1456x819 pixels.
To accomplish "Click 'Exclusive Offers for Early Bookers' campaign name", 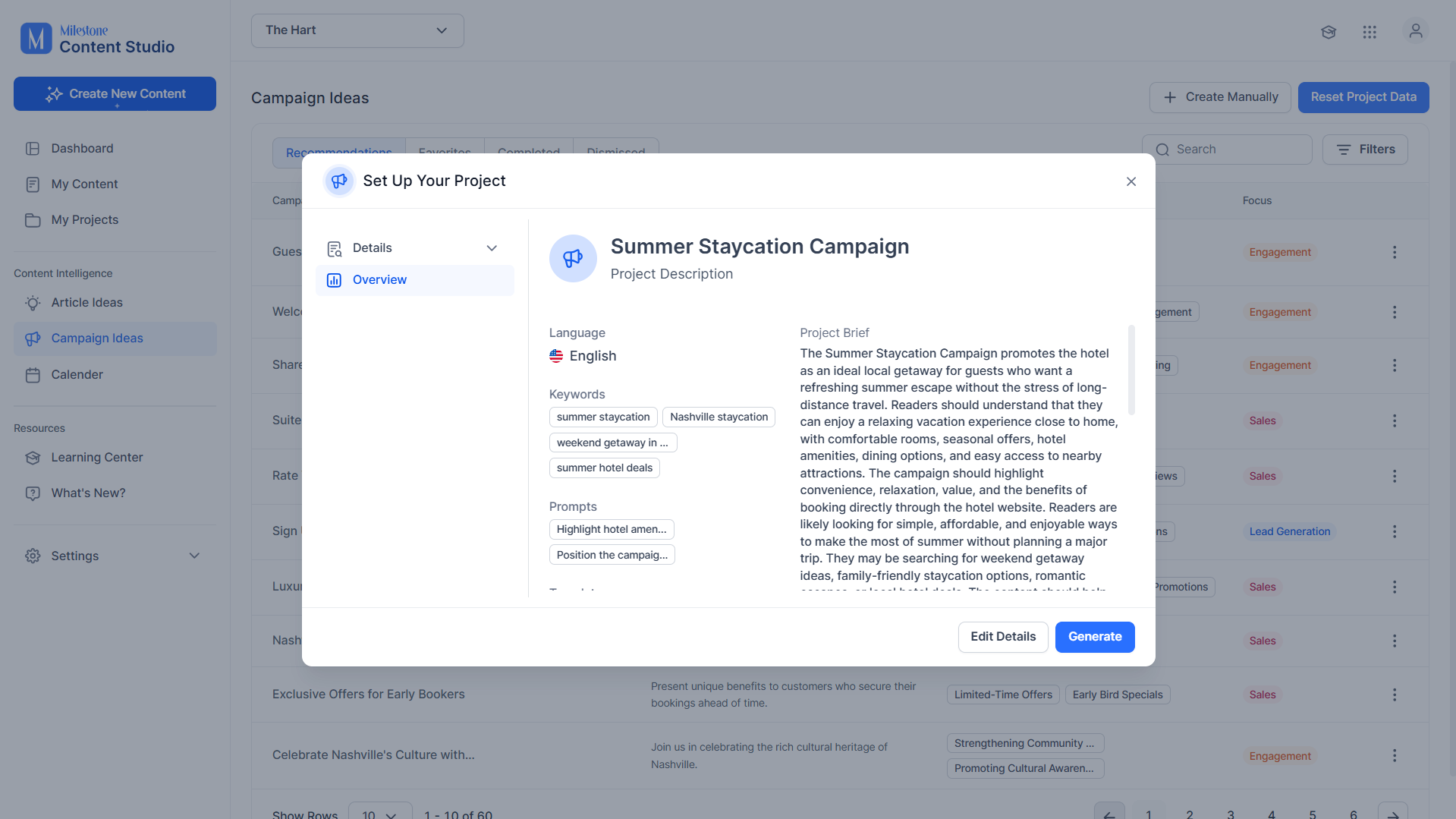I will [x=369, y=695].
